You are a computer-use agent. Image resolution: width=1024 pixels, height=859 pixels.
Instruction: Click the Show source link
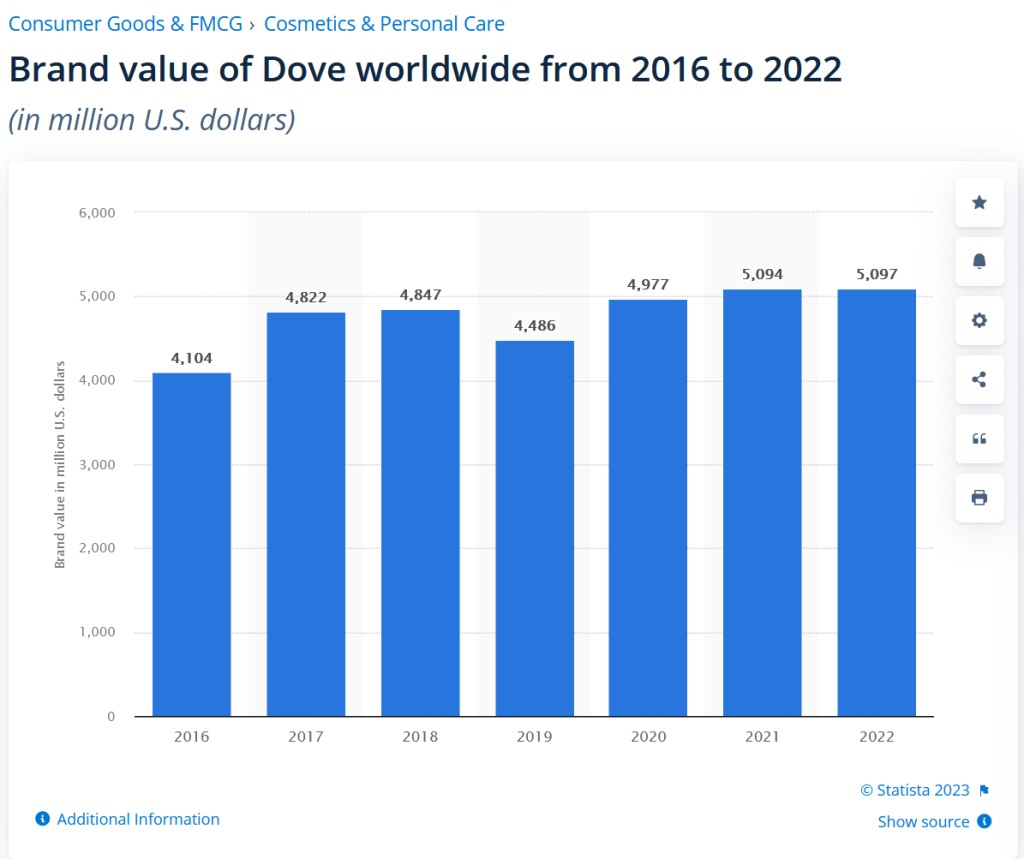tap(923, 821)
